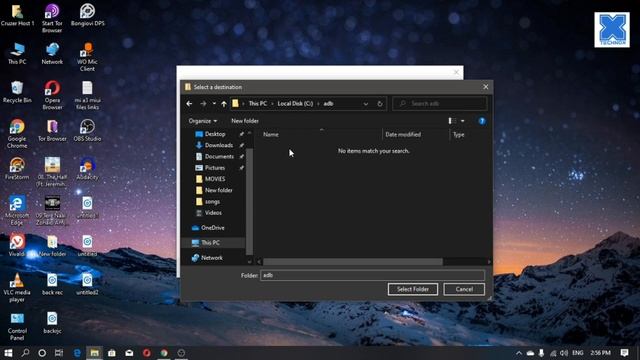Click Select Folder button
Viewport: 640px width, 360px height.
tap(413, 289)
